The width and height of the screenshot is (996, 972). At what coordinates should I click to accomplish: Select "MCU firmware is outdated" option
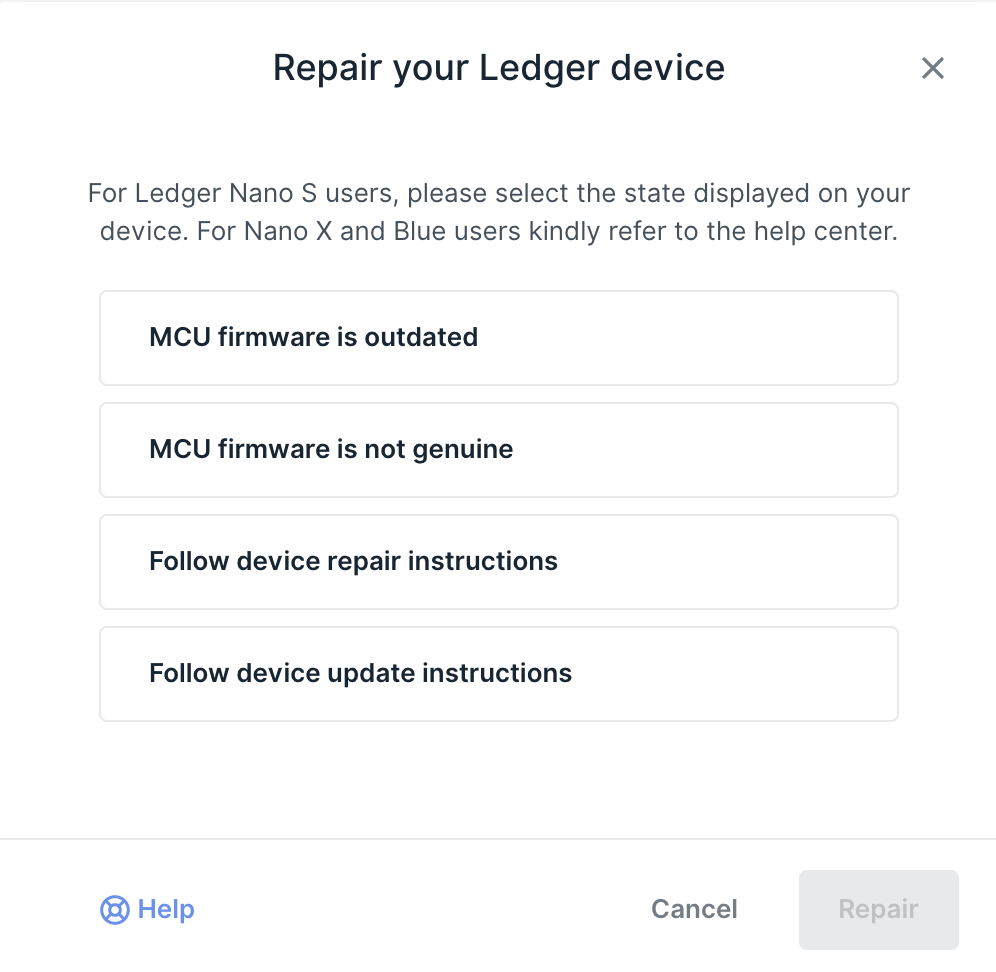[x=498, y=338]
